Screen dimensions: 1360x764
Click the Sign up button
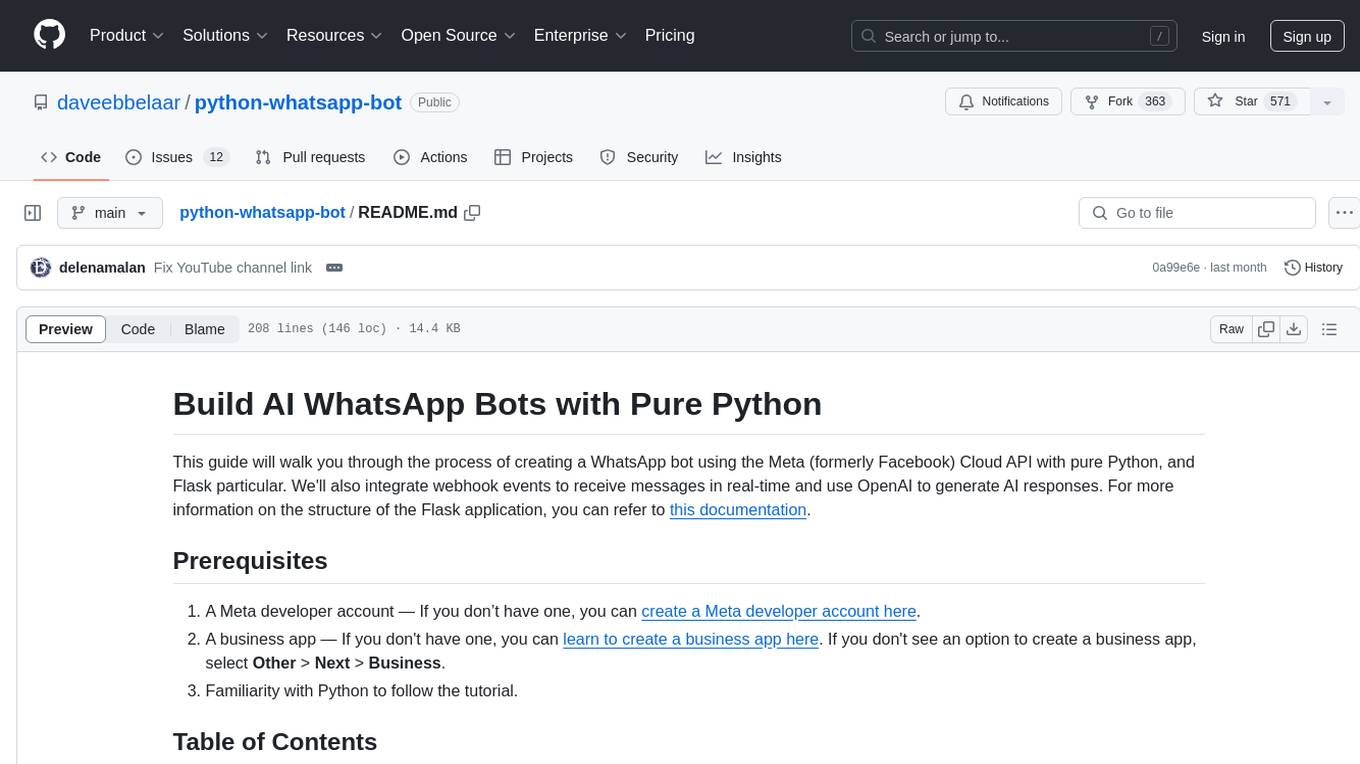(1307, 36)
